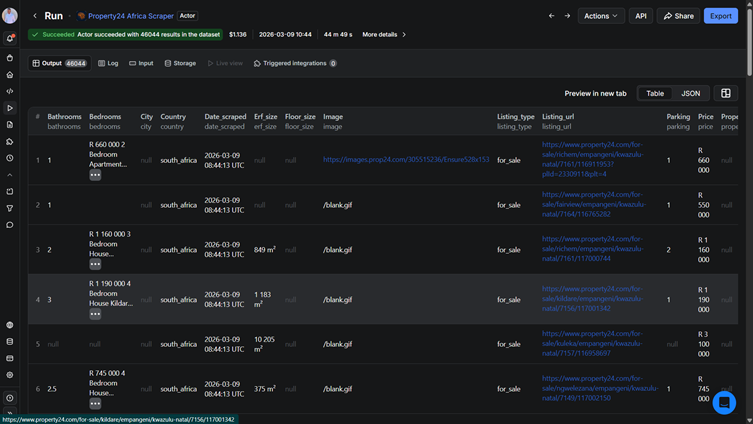Open the Live view tab
753x424 pixels.
225,63
